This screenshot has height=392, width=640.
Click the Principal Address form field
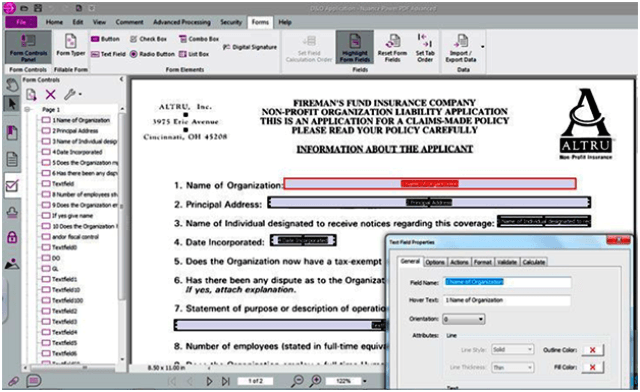429,202
